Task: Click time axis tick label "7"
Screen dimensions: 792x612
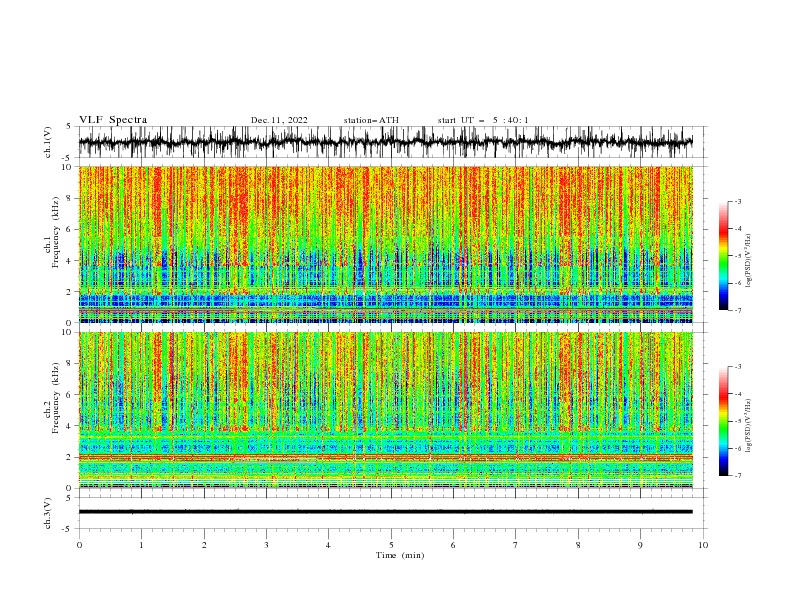Action: [516, 545]
